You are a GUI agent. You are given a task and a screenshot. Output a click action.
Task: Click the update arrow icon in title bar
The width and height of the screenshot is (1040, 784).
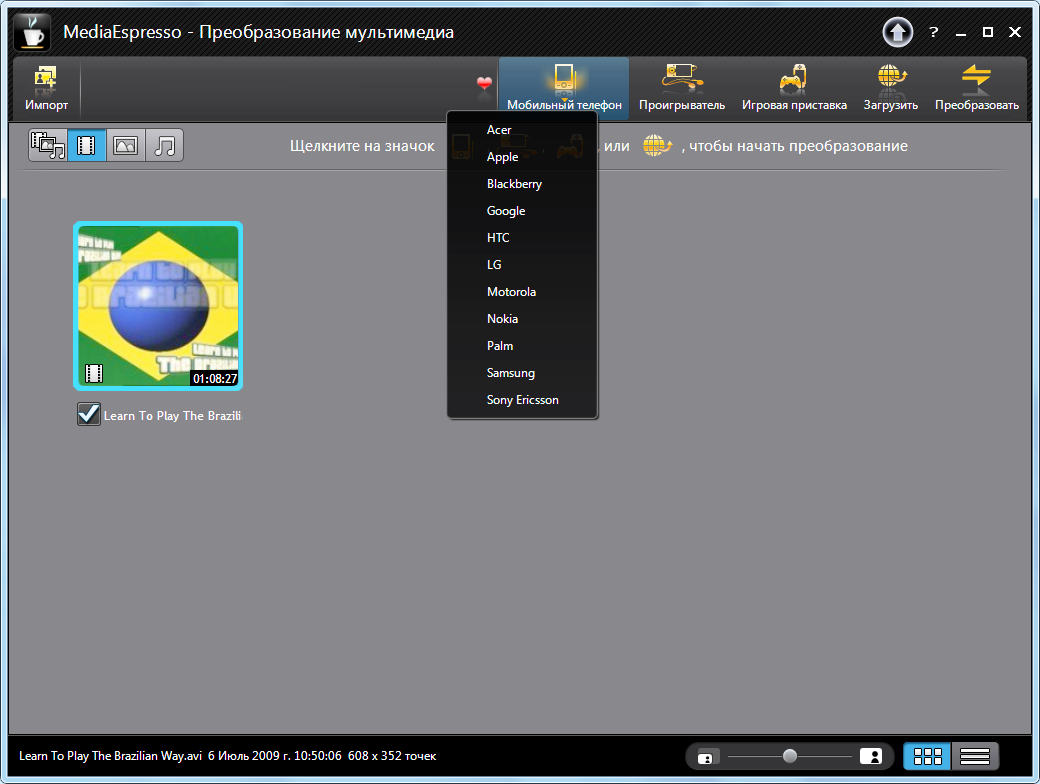pos(897,32)
